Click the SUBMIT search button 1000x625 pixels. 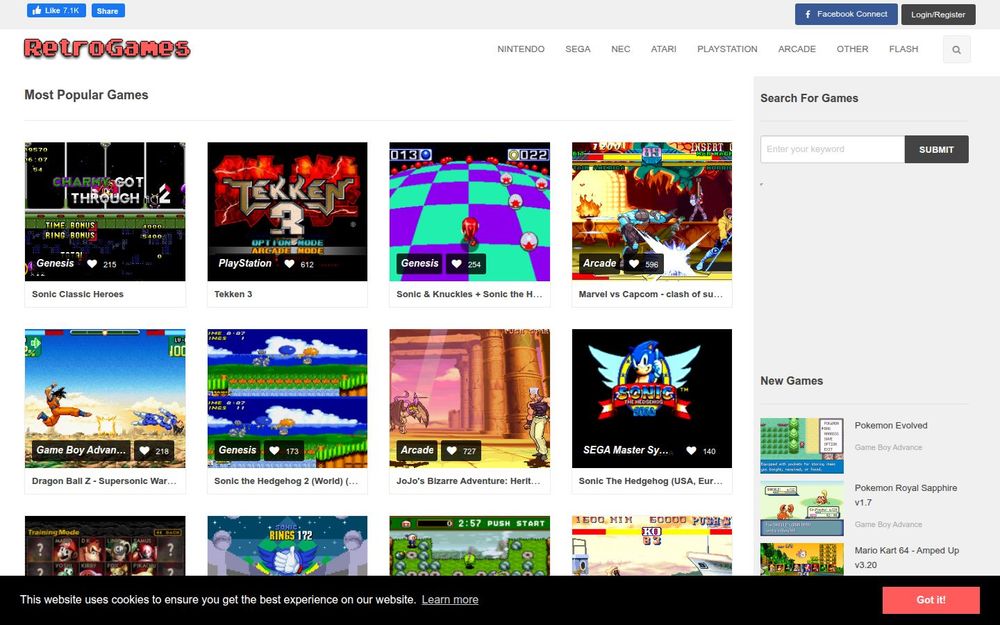click(x=936, y=149)
